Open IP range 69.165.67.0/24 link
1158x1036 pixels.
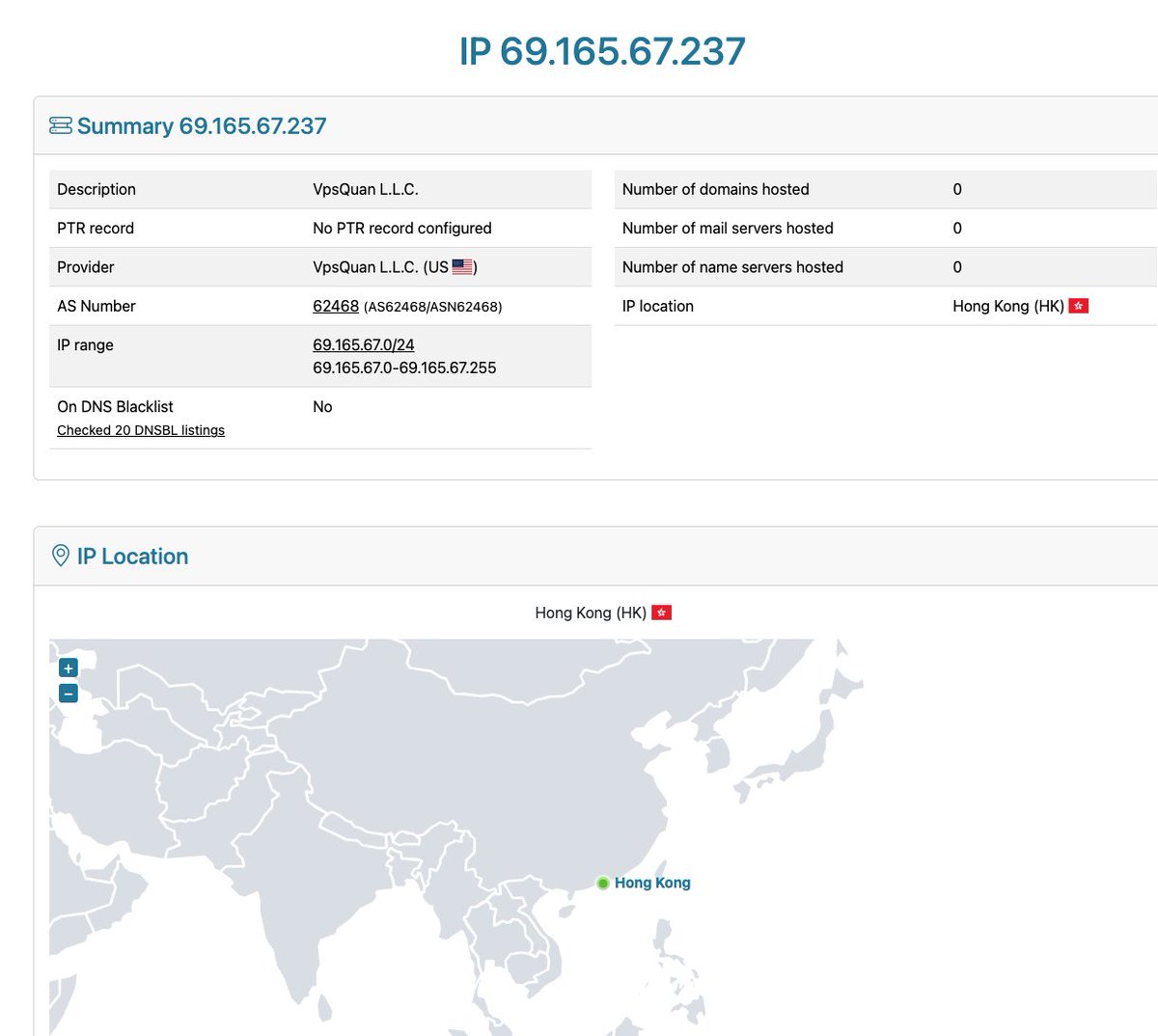coord(364,344)
